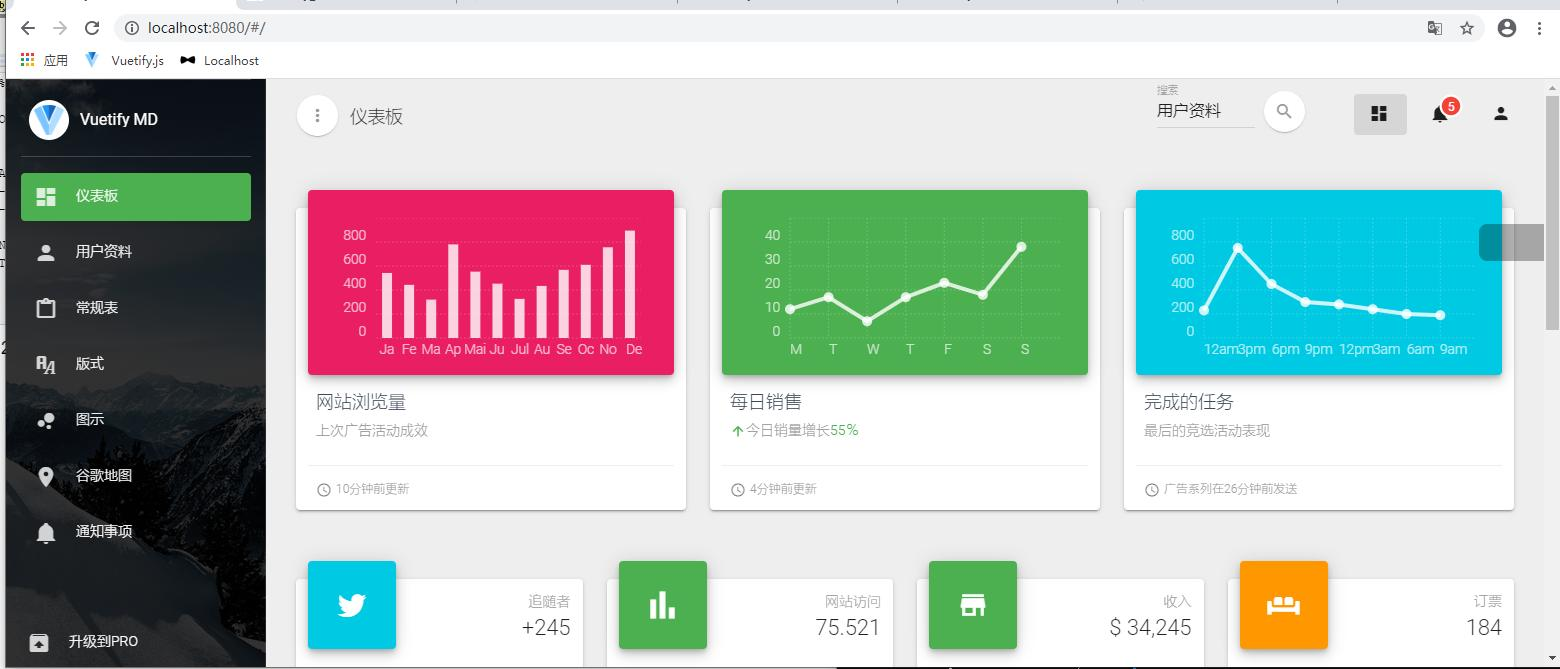
Task: Click the 每日销售 green chart card
Action: pos(903,282)
